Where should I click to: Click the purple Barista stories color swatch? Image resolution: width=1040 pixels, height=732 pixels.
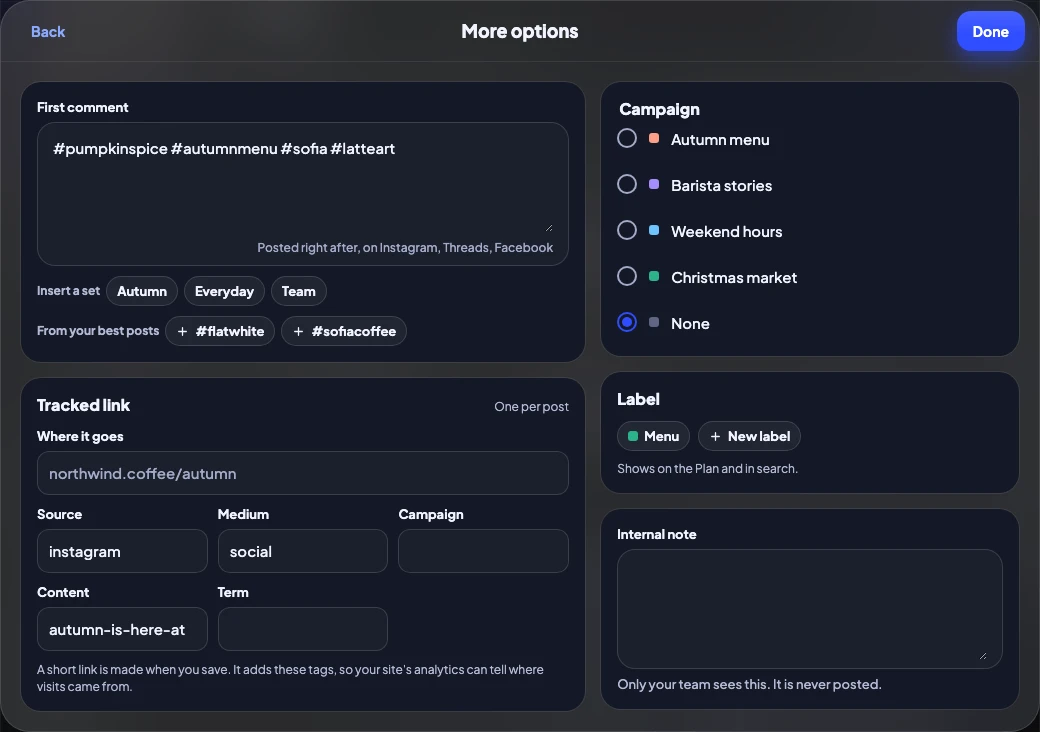pyautogui.click(x=654, y=184)
